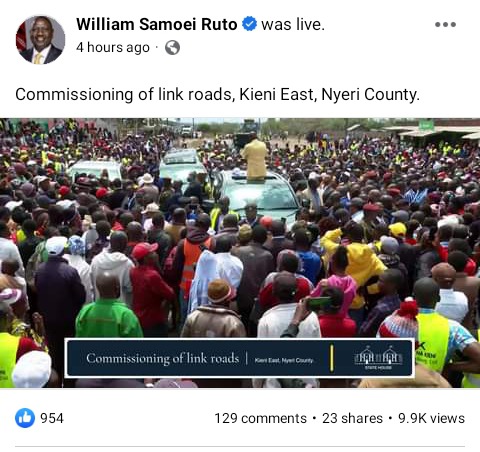
Task: View the 129 comments
Action: click(260, 418)
